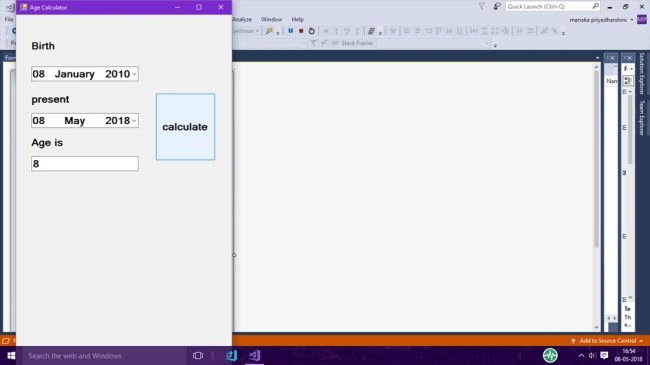Open the document window list dropdown arrow
This screenshot has height=365, width=650.
(x=597, y=58)
